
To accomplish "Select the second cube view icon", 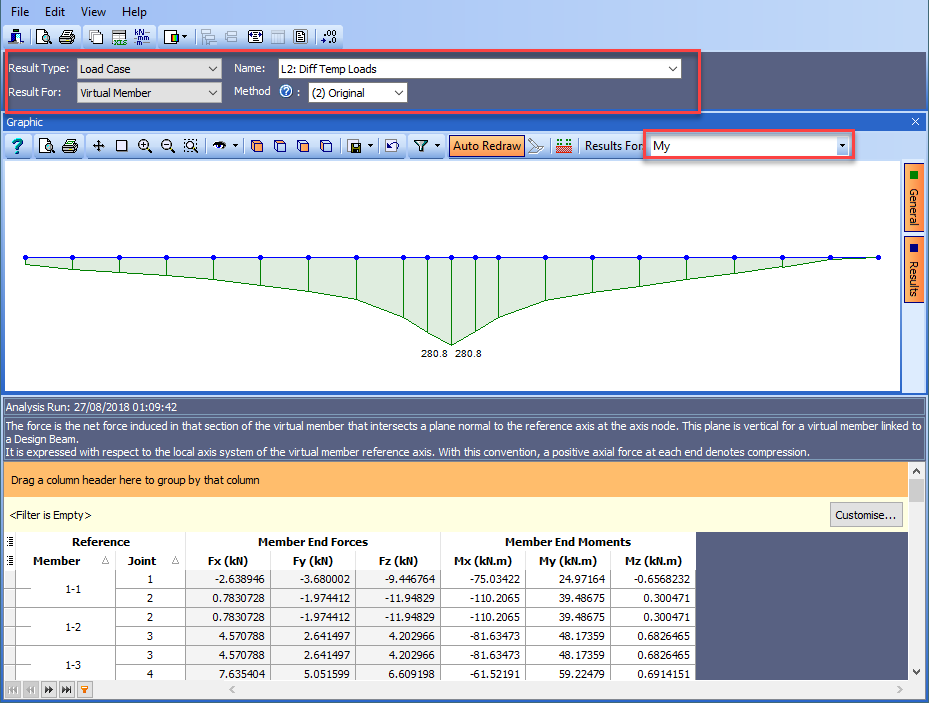I will tap(280, 146).
